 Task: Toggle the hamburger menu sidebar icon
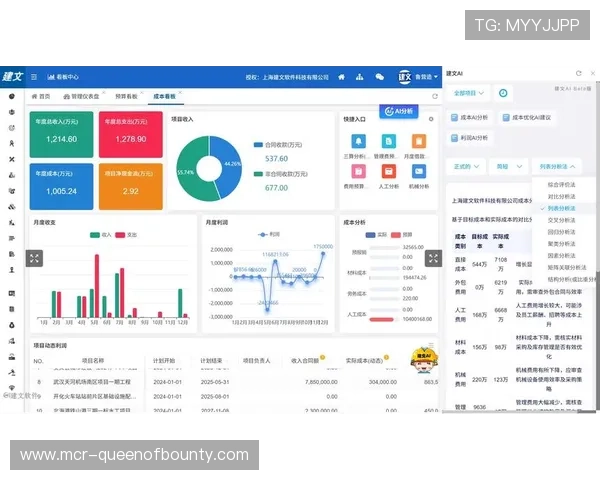[34, 76]
